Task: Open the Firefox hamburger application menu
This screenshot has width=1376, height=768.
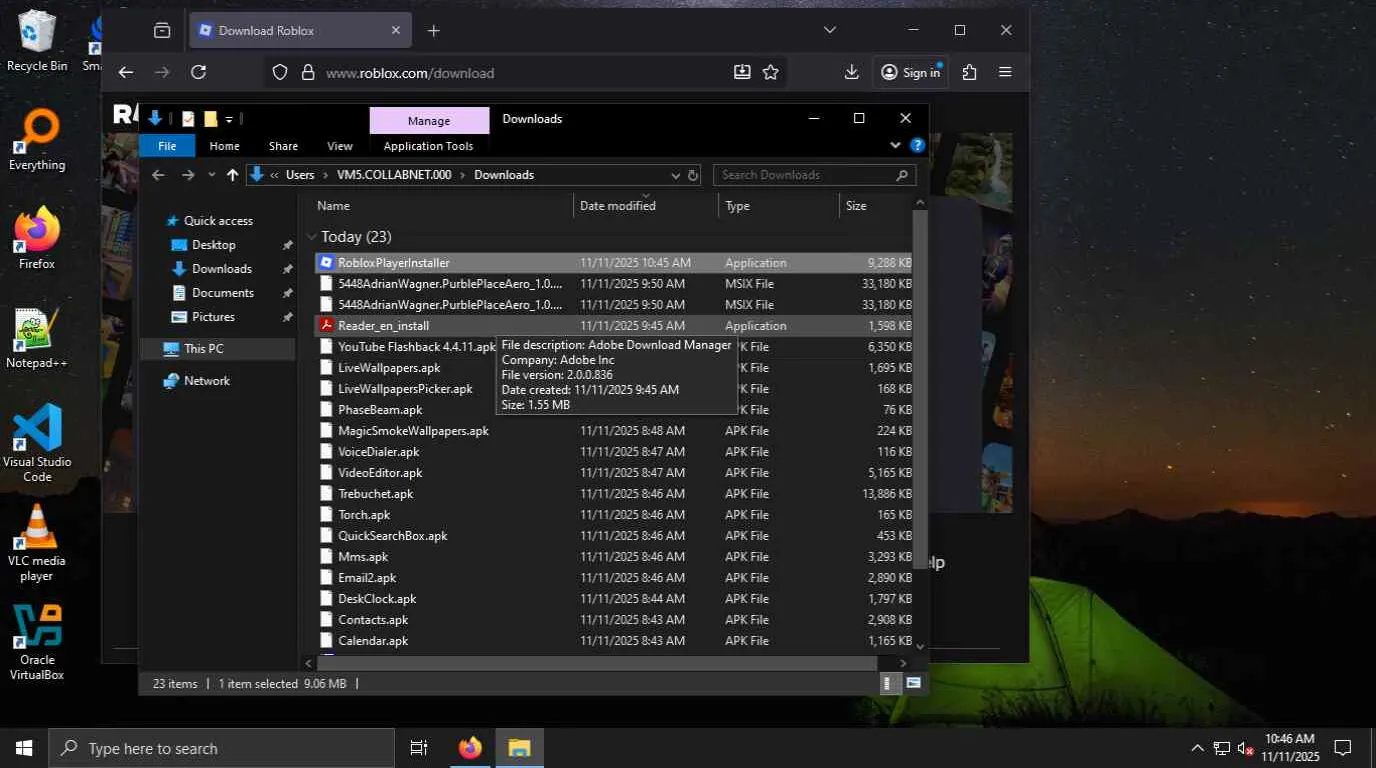Action: [1005, 72]
